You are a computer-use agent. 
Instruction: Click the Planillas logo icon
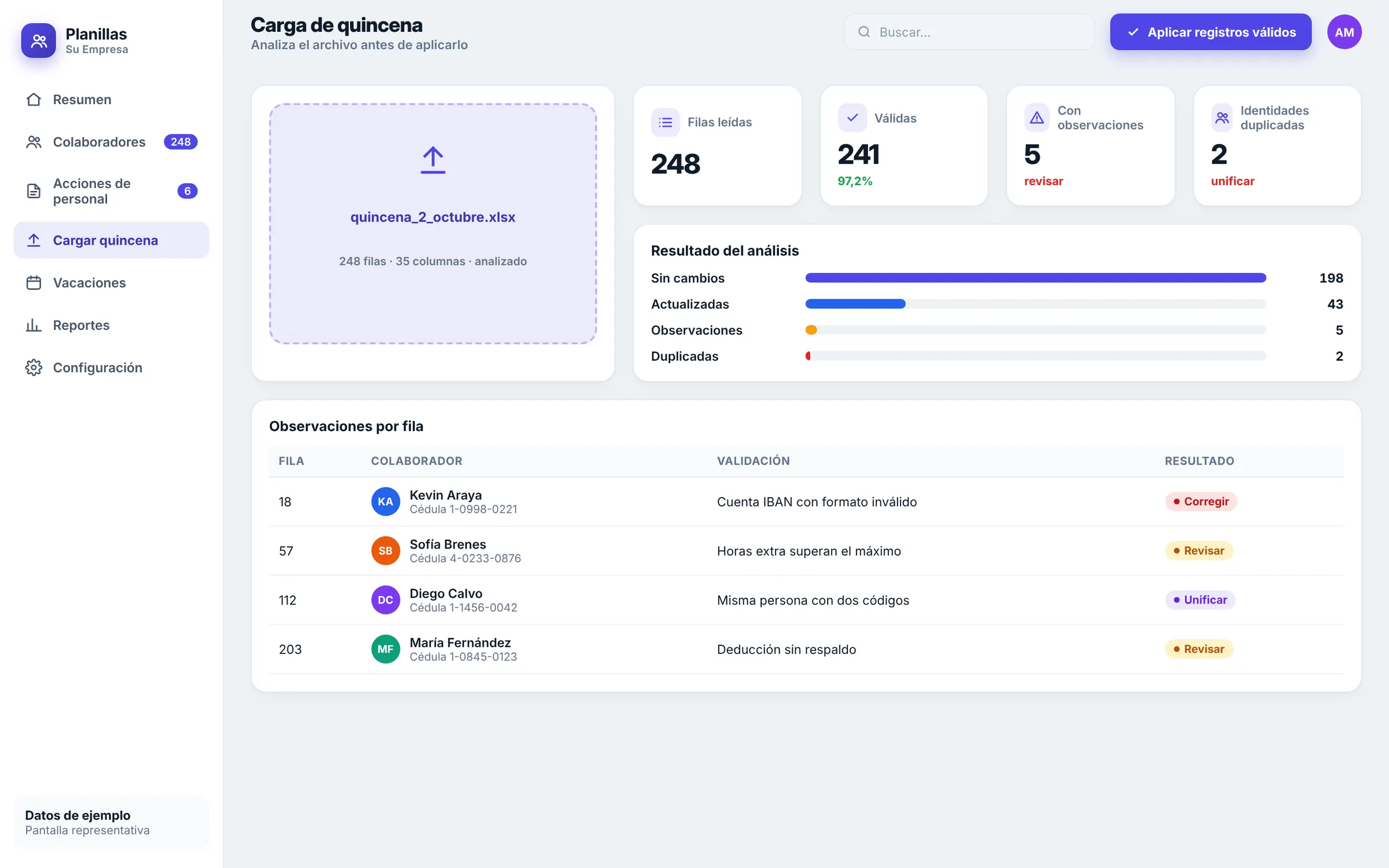pyautogui.click(x=38, y=41)
